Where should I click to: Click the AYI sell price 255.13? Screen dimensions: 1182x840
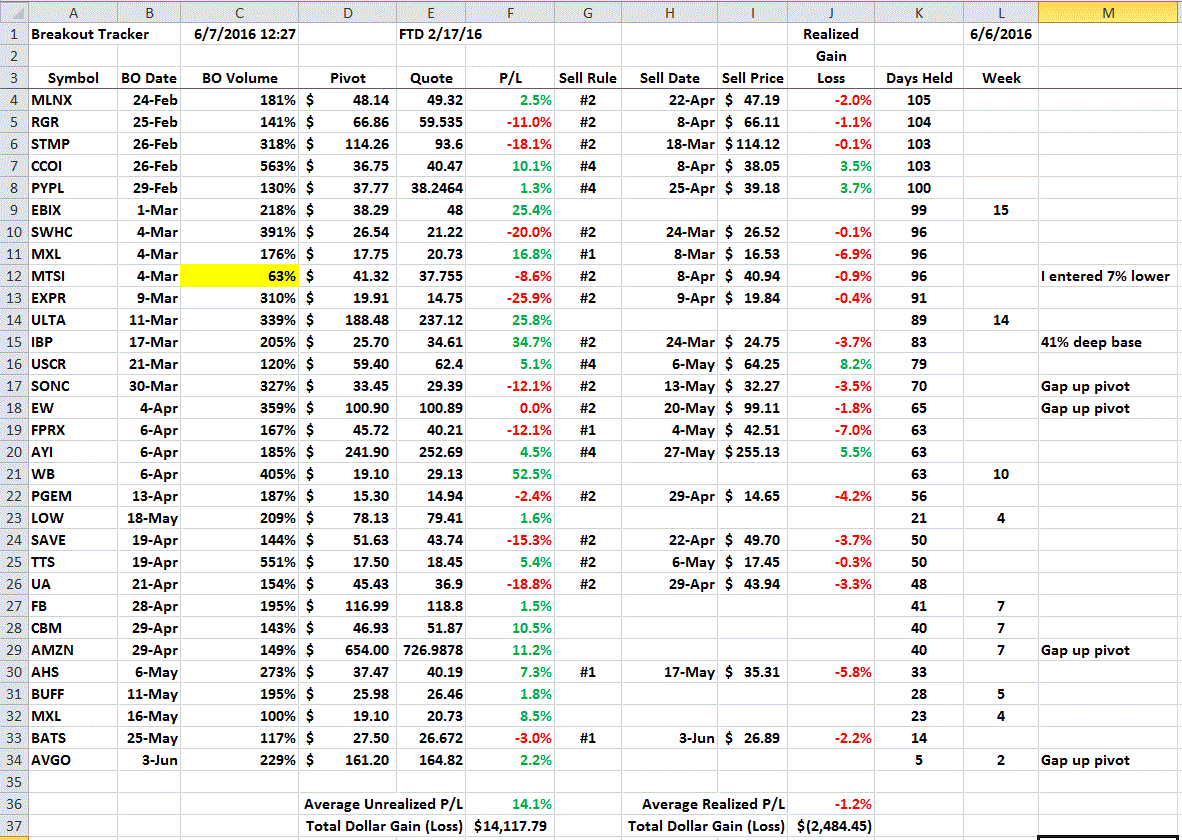click(752, 452)
